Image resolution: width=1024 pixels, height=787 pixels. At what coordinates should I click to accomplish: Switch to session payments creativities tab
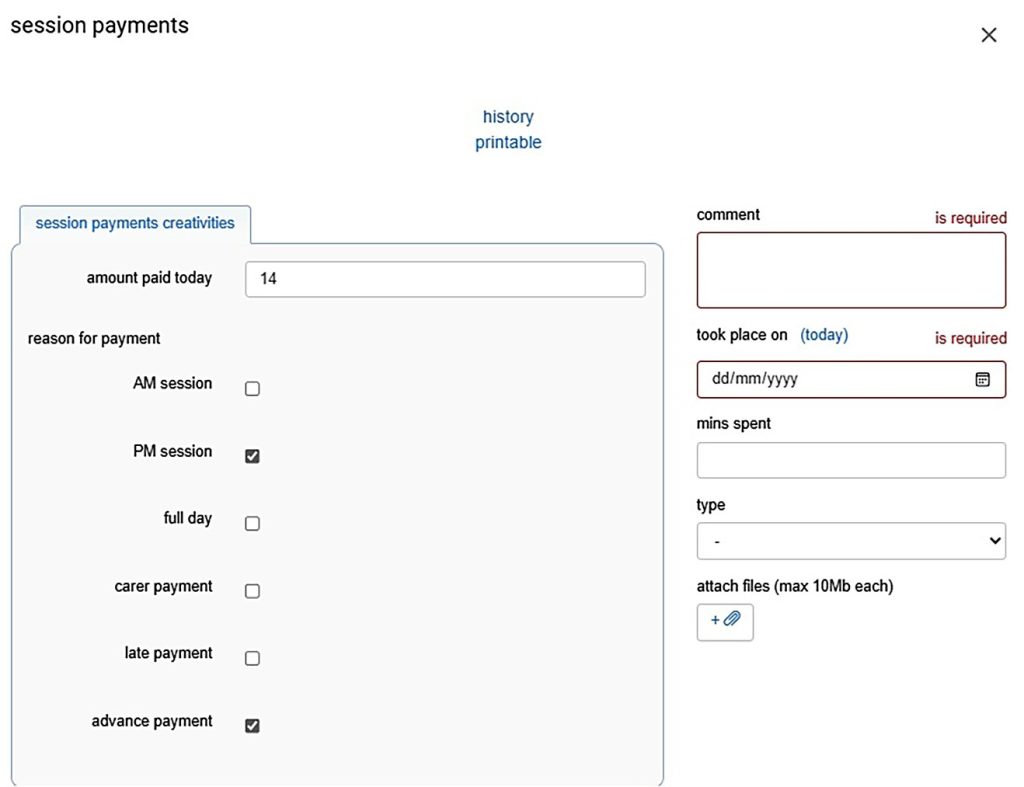pyautogui.click(x=135, y=223)
